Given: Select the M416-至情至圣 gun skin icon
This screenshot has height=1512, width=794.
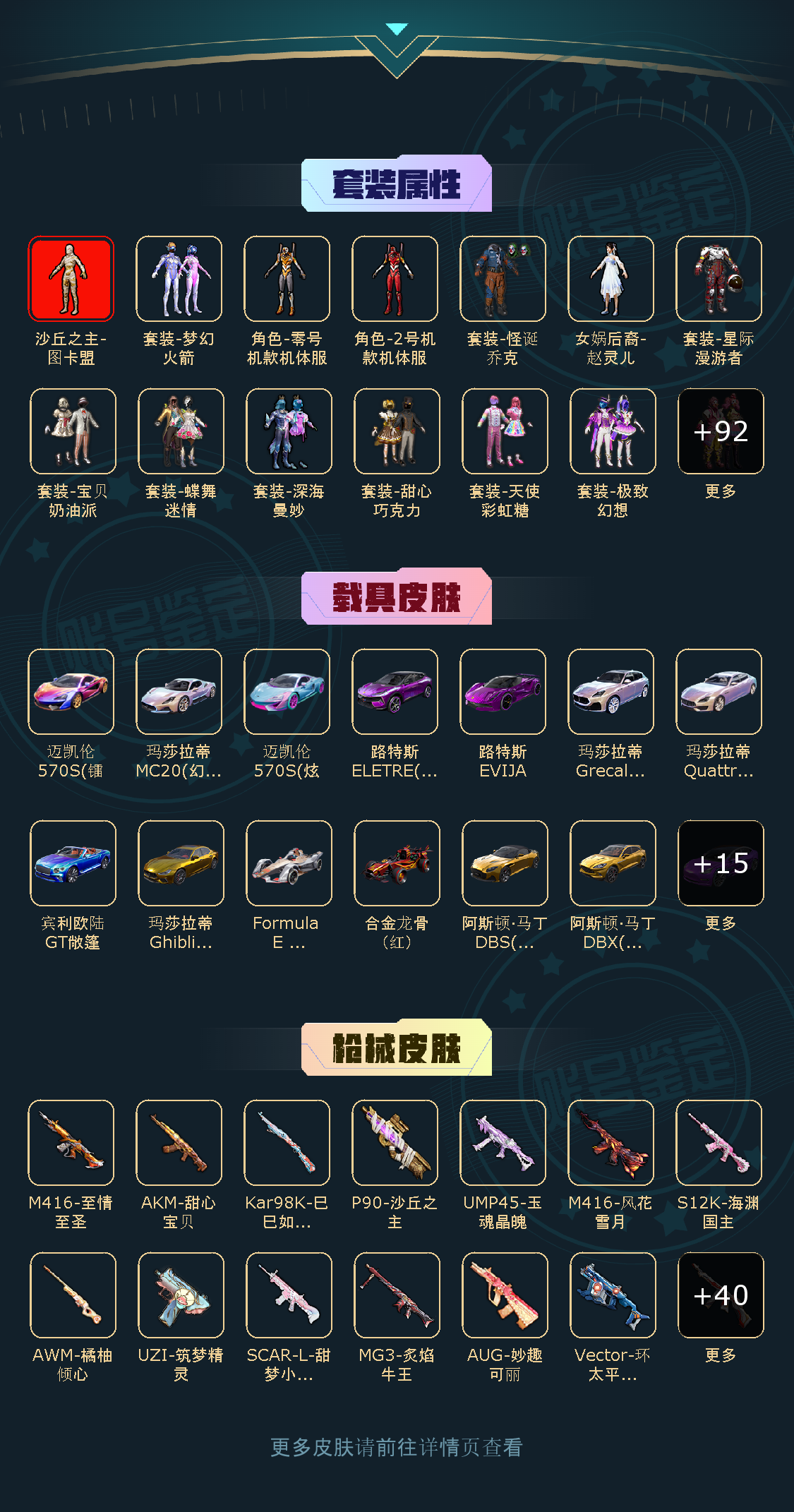Looking at the screenshot, I should pyautogui.click(x=71, y=1142).
